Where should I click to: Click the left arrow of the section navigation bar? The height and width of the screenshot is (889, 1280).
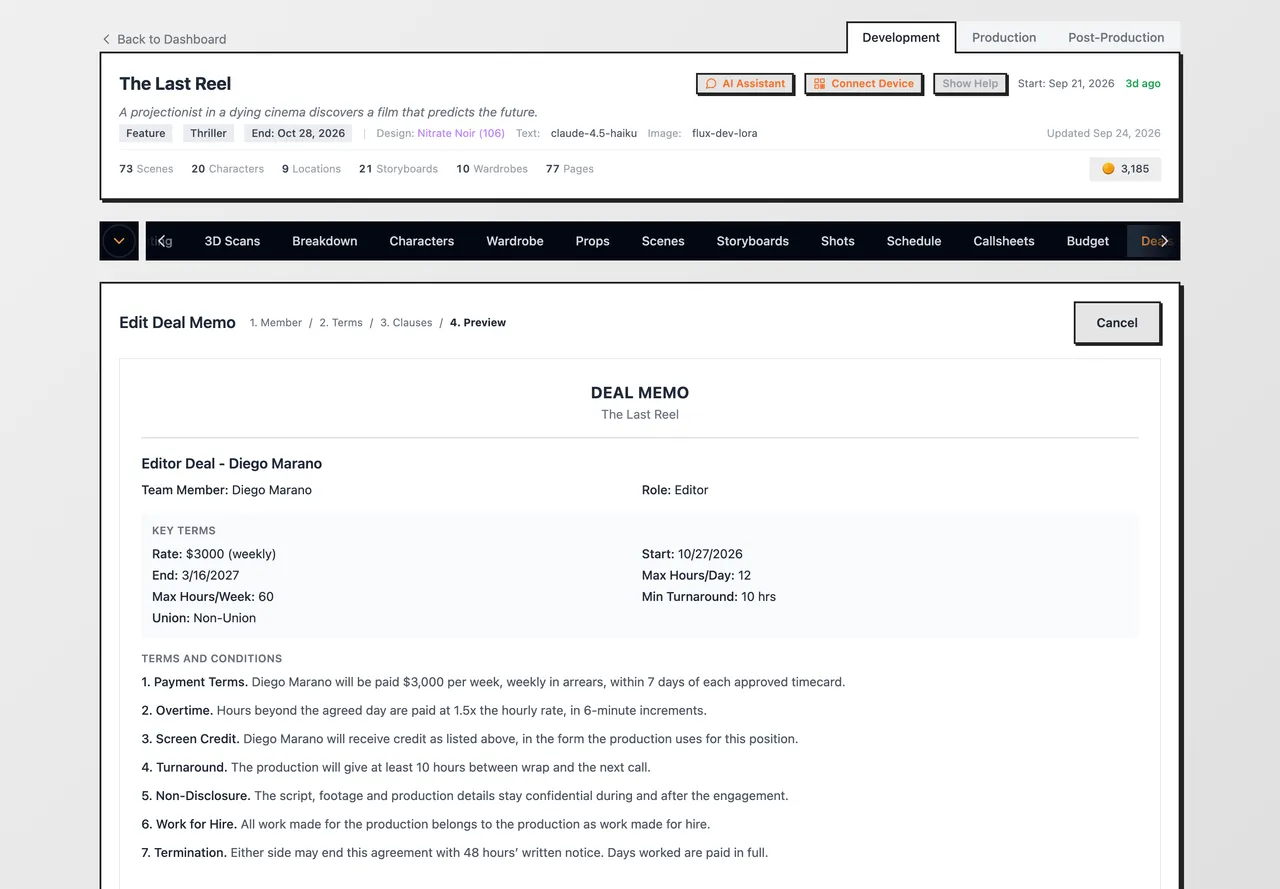click(x=162, y=241)
